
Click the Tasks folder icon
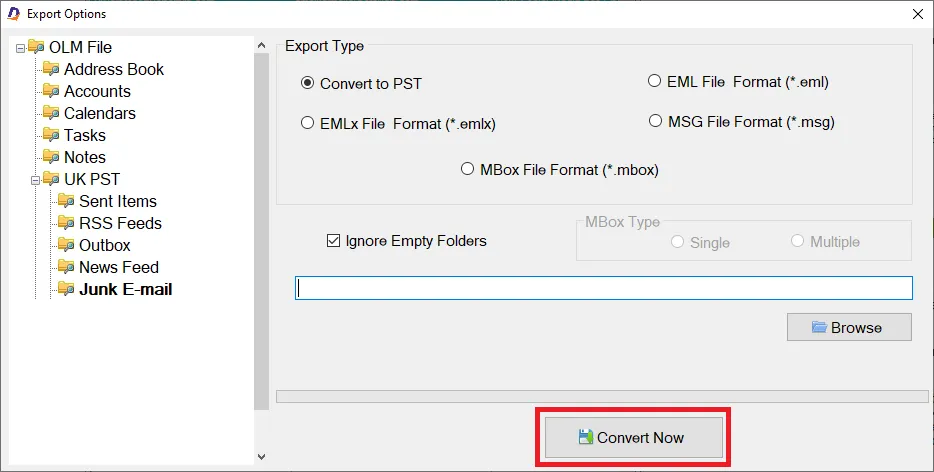tap(51, 135)
